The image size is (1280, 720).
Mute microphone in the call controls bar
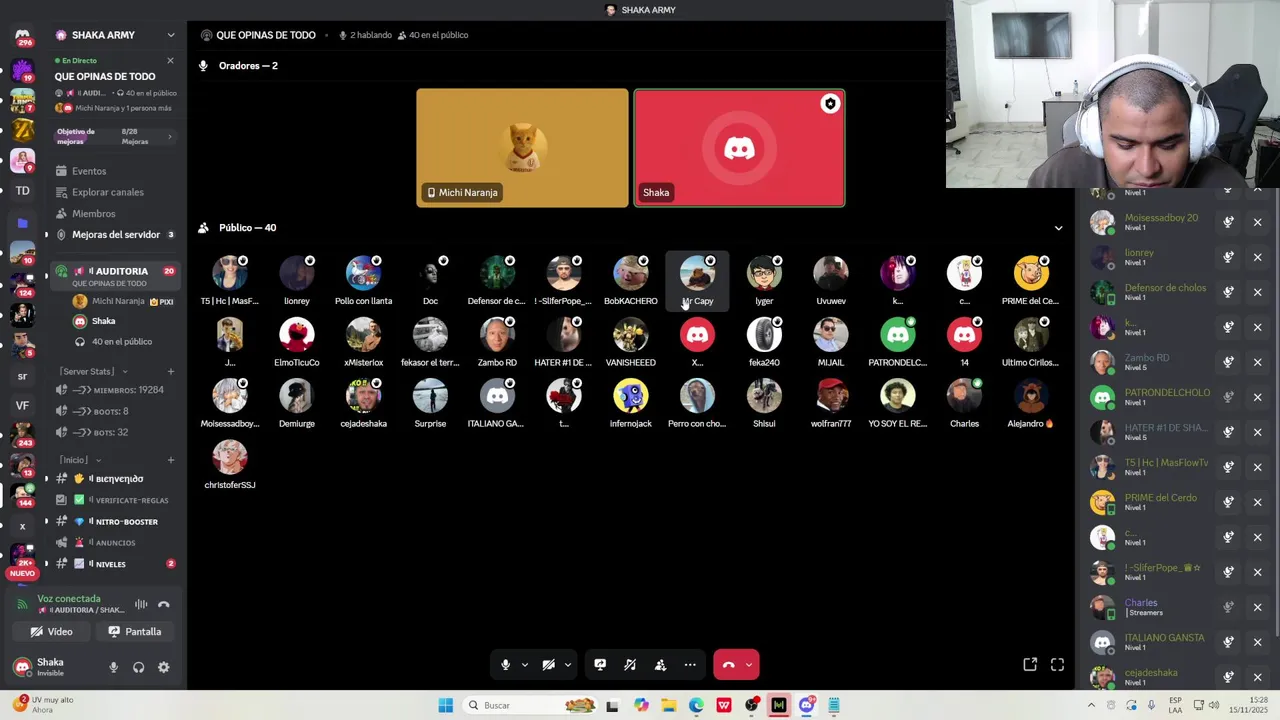505,665
